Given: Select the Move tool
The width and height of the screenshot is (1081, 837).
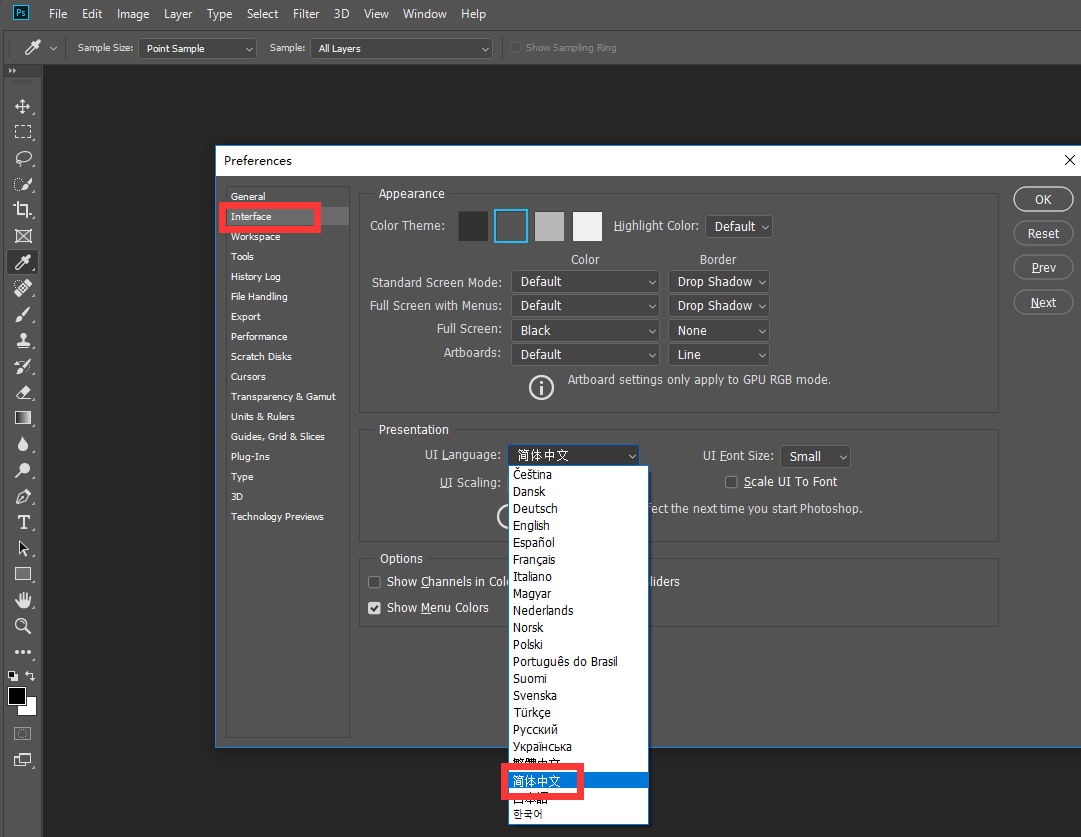Looking at the screenshot, I should coord(22,107).
